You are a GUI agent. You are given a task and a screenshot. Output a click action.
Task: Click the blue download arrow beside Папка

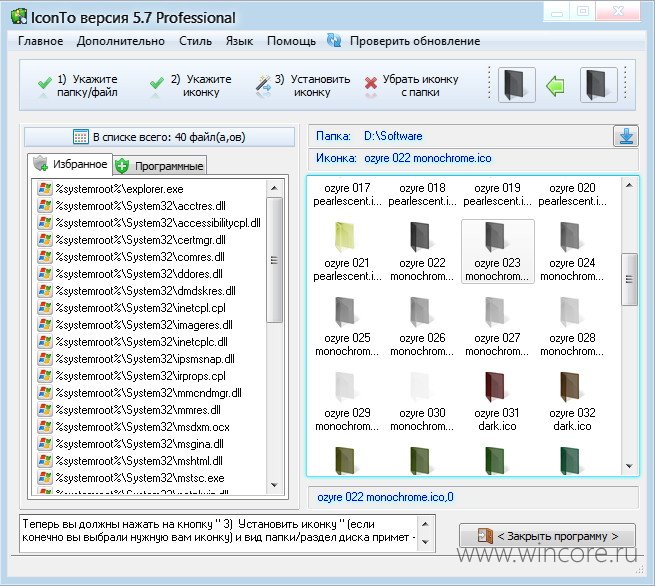pyautogui.click(x=626, y=136)
